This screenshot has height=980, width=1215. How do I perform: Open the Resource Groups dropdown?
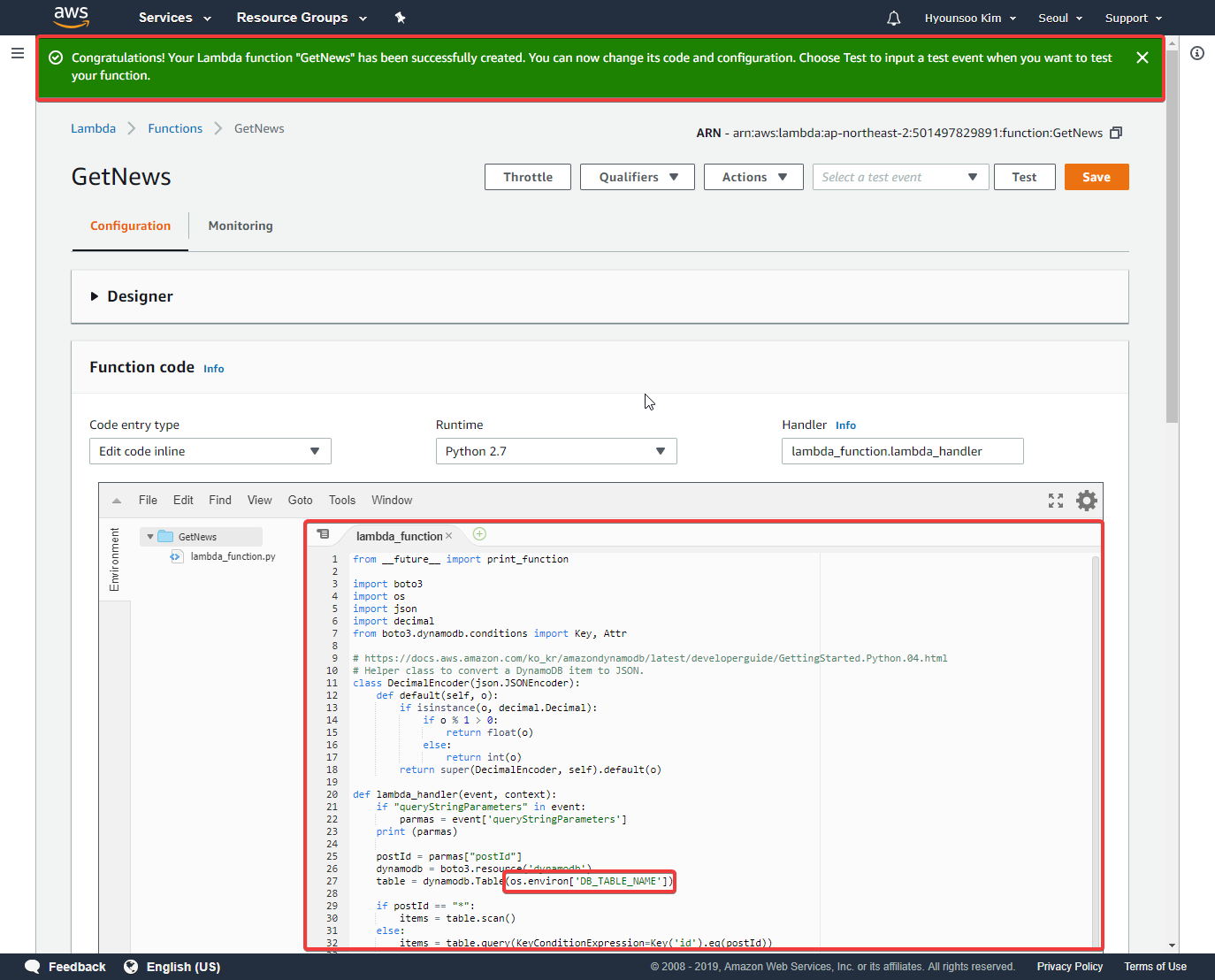click(x=302, y=18)
